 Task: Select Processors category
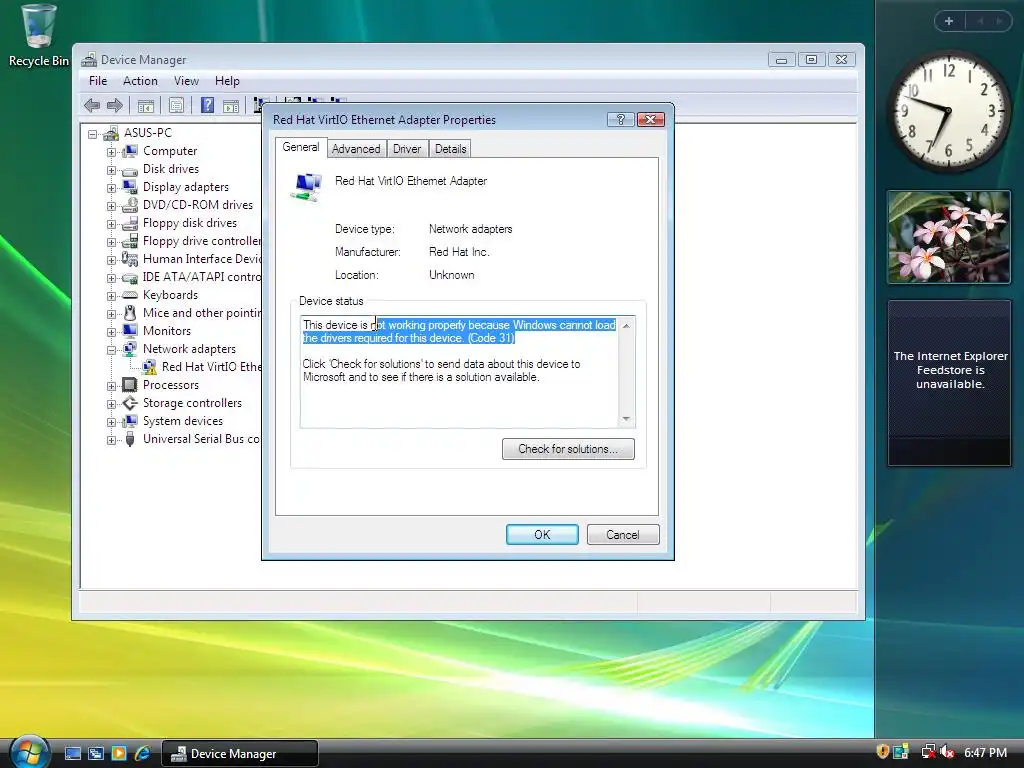coord(170,385)
